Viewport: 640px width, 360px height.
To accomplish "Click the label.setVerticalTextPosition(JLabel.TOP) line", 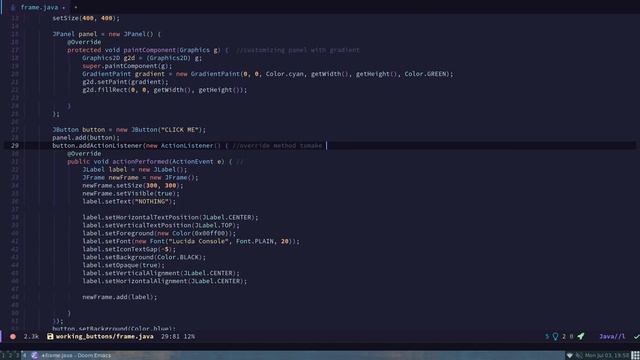I will 161,225.
